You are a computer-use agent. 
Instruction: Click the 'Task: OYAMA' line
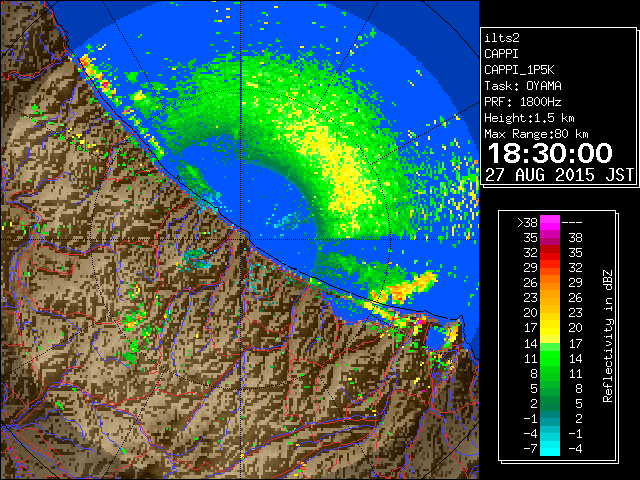pyautogui.click(x=523, y=86)
